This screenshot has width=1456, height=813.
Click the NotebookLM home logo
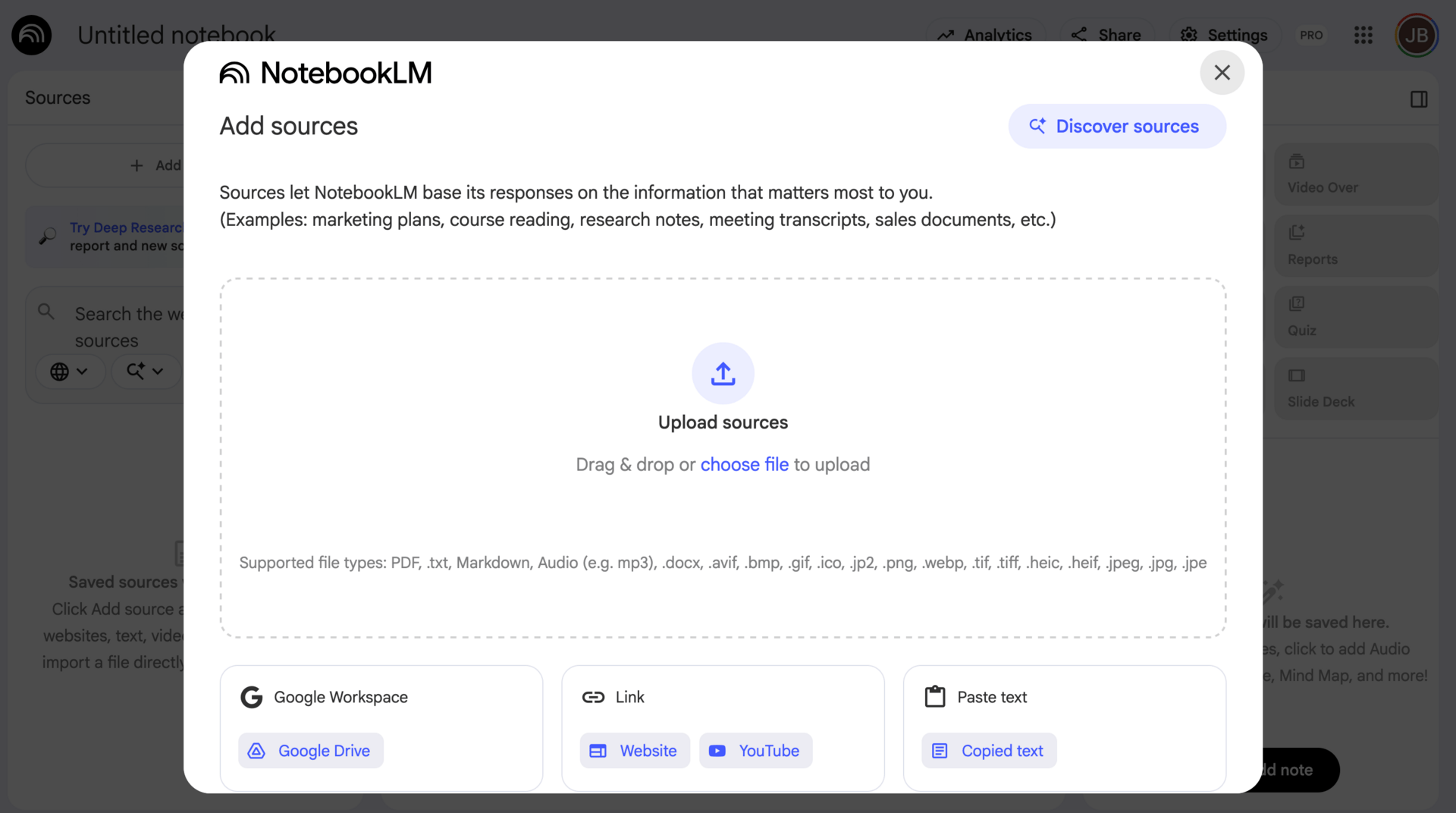pyautogui.click(x=32, y=35)
